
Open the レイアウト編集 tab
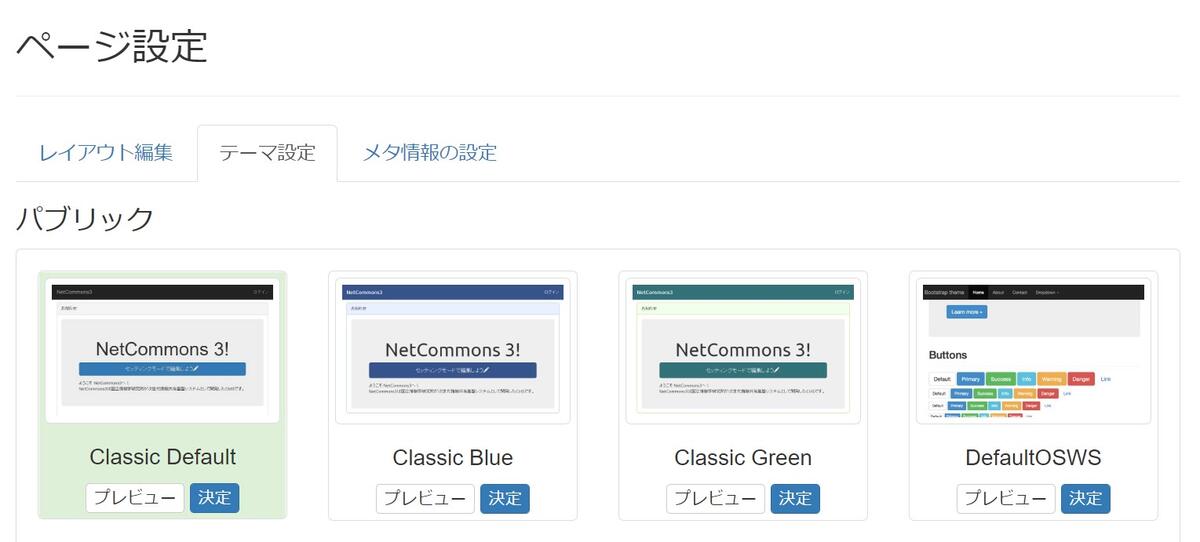click(106, 153)
